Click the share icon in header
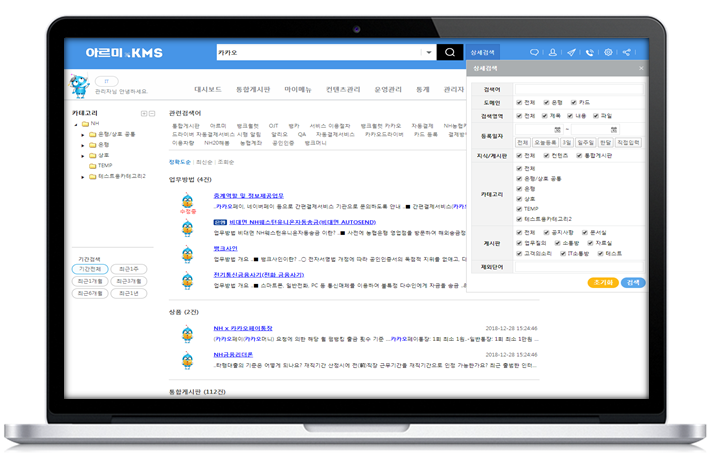The image size is (710, 463). tap(626, 52)
